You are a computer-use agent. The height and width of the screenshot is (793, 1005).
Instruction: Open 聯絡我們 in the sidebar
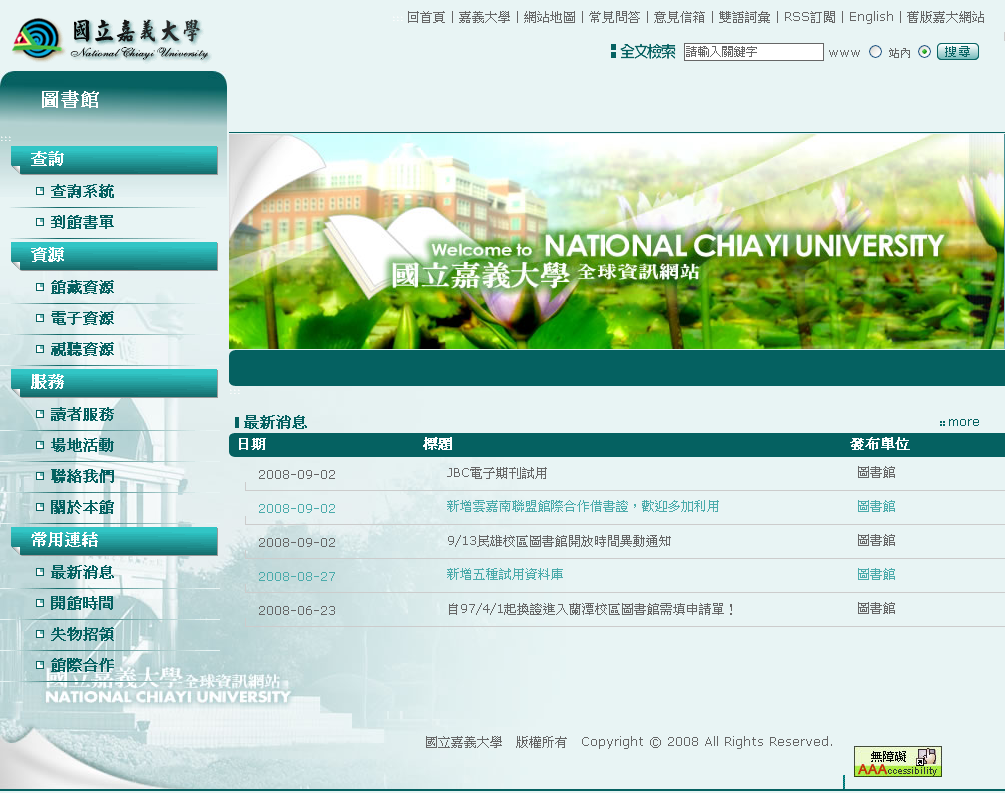(x=82, y=476)
